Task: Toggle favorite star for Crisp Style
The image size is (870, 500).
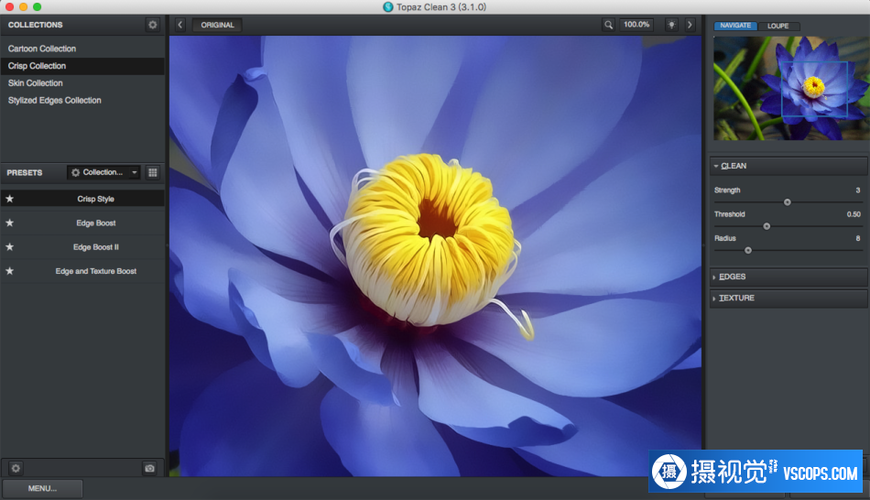Action: (x=10, y=199)
